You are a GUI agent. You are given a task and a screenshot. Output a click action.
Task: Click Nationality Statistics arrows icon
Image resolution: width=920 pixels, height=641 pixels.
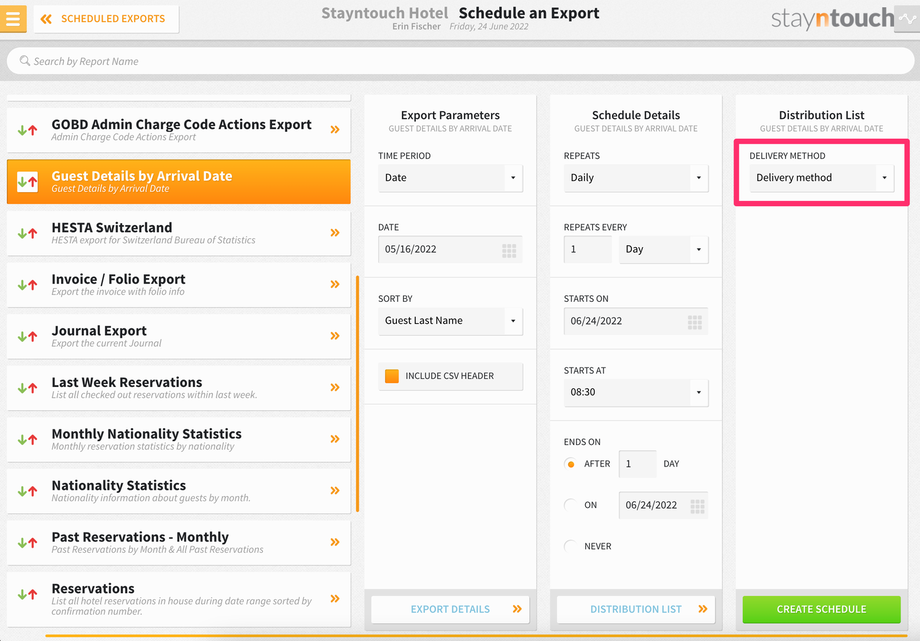(x=28, y=491)
